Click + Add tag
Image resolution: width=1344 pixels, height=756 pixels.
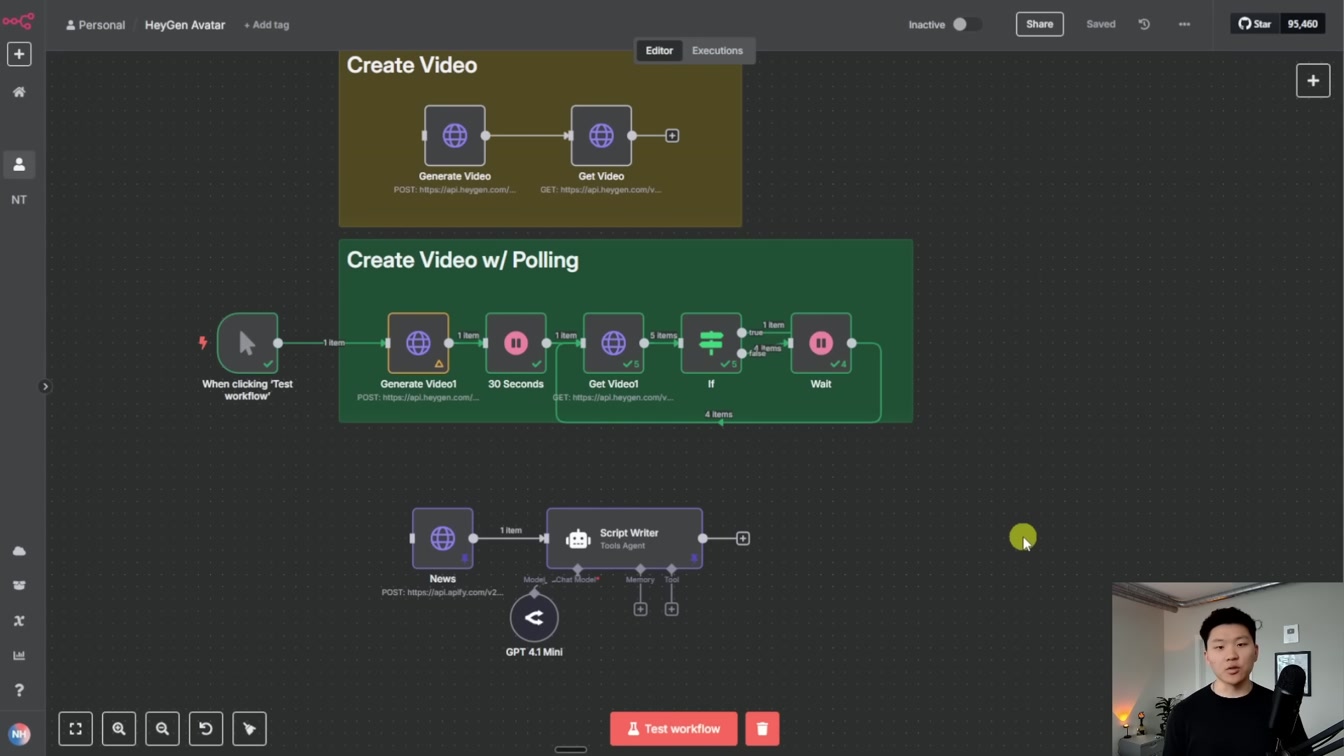coord(266,25)
